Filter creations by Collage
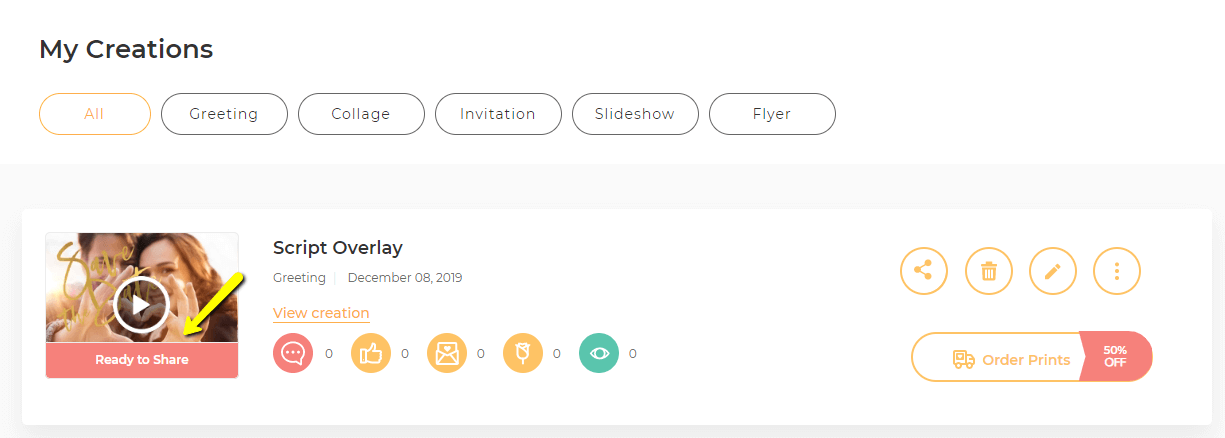The height and width of the screenshot is (438, 1225). pos(361,114)
